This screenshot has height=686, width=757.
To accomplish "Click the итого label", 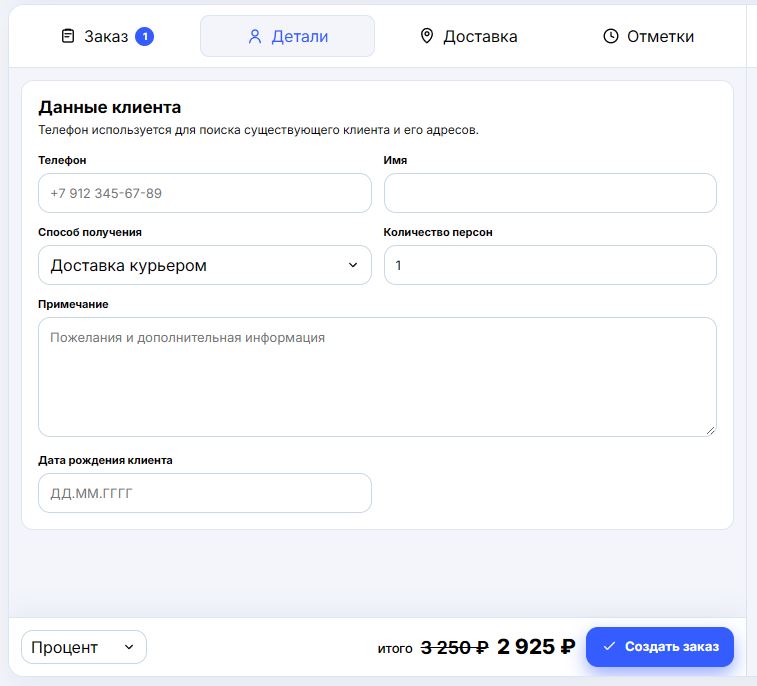I will coord(395,649).
